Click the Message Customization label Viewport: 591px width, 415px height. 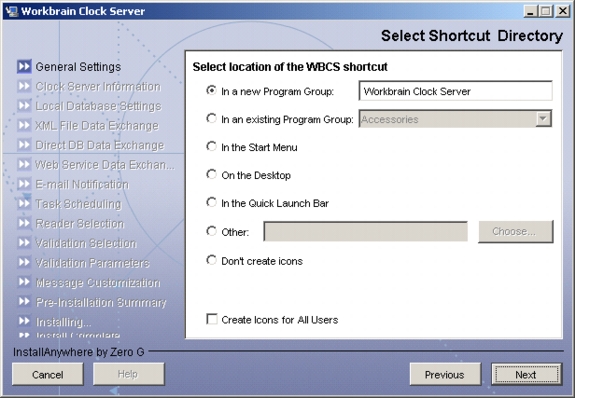click(x=98, y=283)
